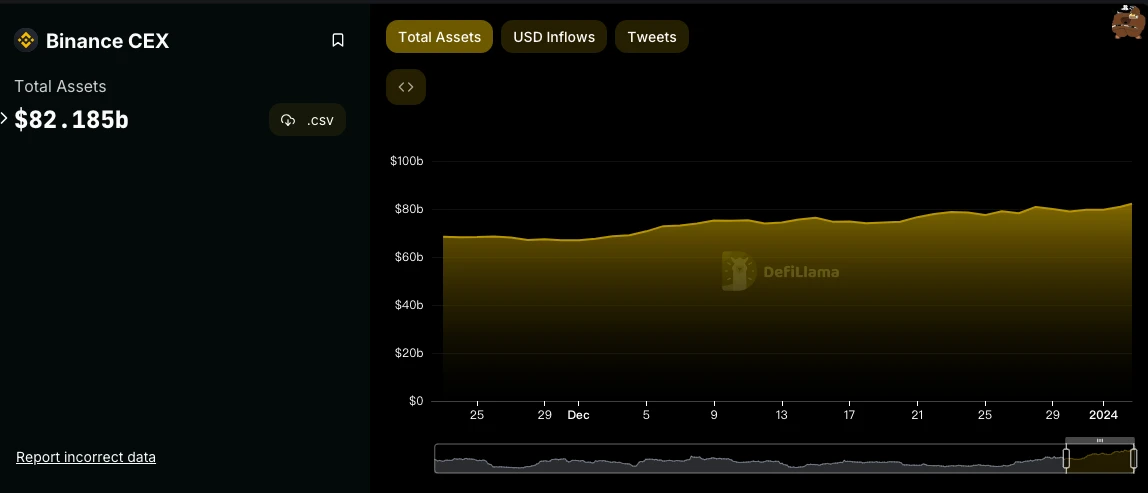The width and height of the screenshot is (1148, 493).
Task: Click the Dec label on the date axis
Action: coord(578,415)
